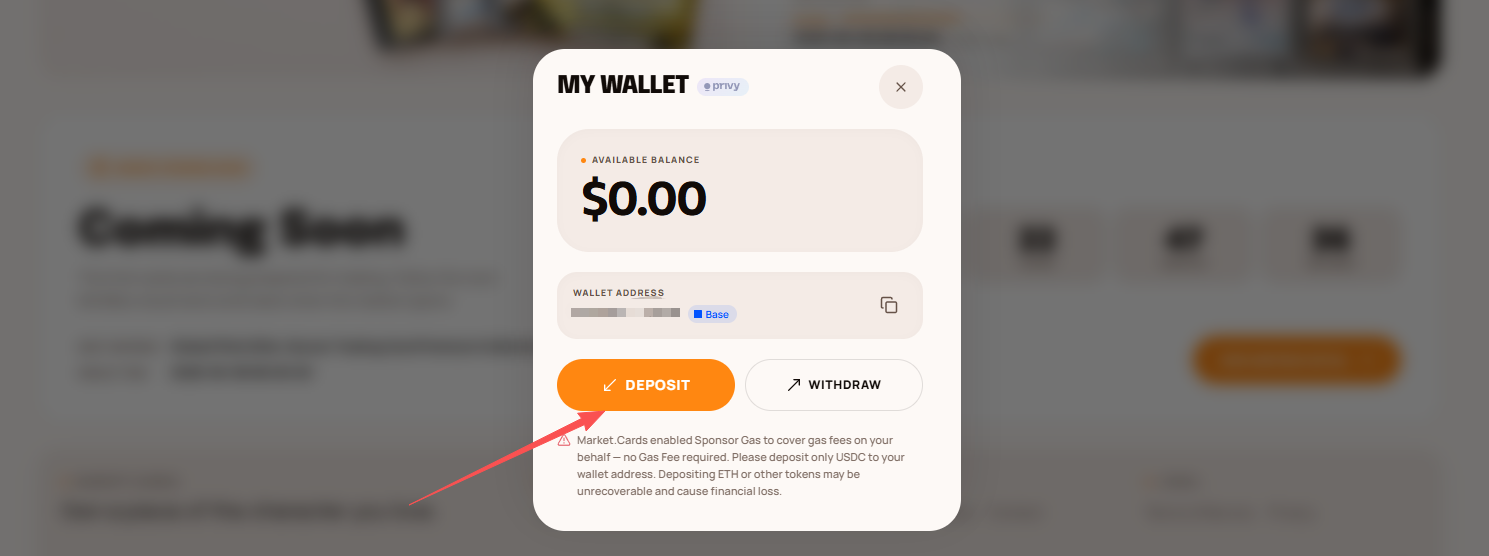This screenshot has height=556, width=1489.
Task: Click the blurred orange tag above Coming Soon
Action: point(167,168)
